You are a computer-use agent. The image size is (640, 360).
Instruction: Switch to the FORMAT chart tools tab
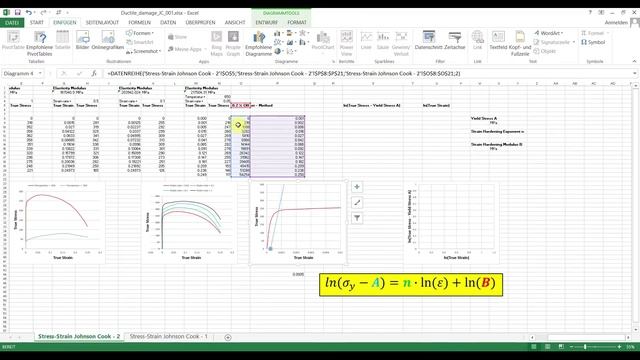coord(297,22)
